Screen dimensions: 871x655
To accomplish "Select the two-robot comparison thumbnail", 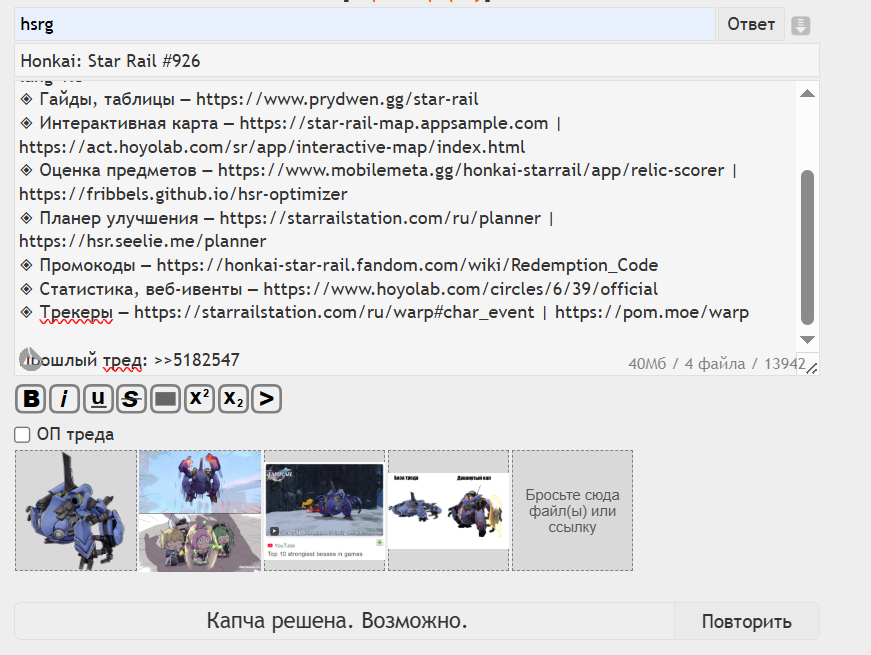I will 448,511.
